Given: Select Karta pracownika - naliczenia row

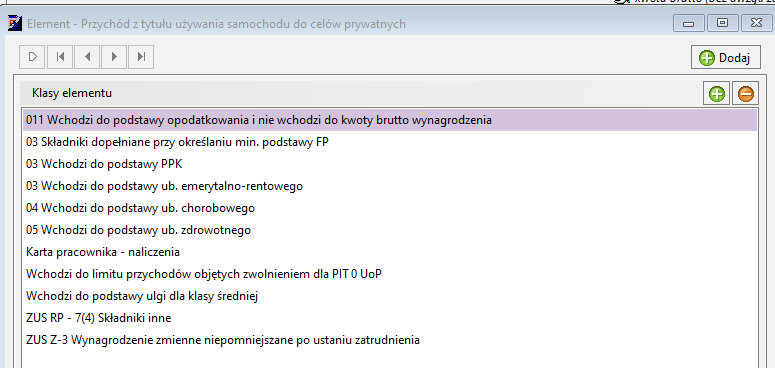Looking at the screenshot, I should point(389,252).
